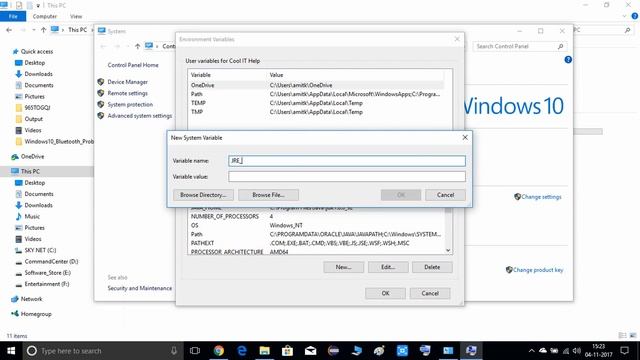Click the Browse File button
640x360 pixels.
point(268,195)
